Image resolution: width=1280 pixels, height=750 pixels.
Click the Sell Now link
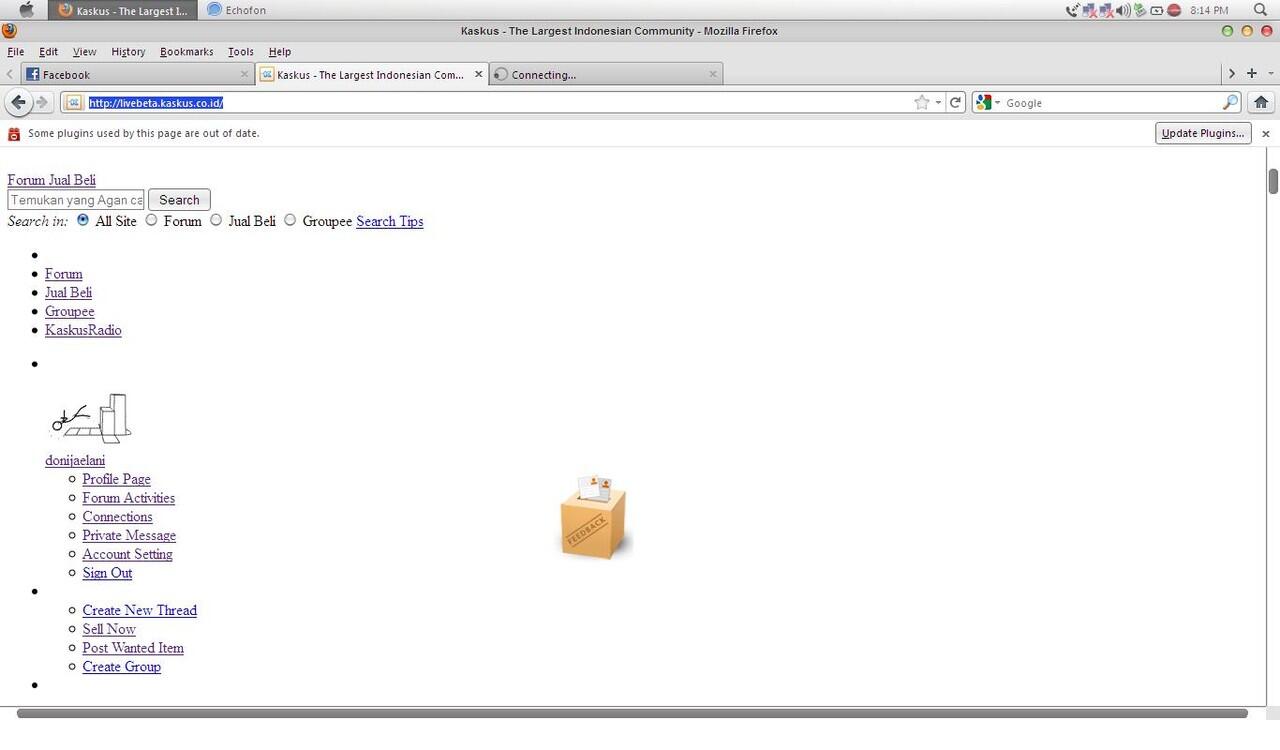pyautogui.click(x=109, y=629)
